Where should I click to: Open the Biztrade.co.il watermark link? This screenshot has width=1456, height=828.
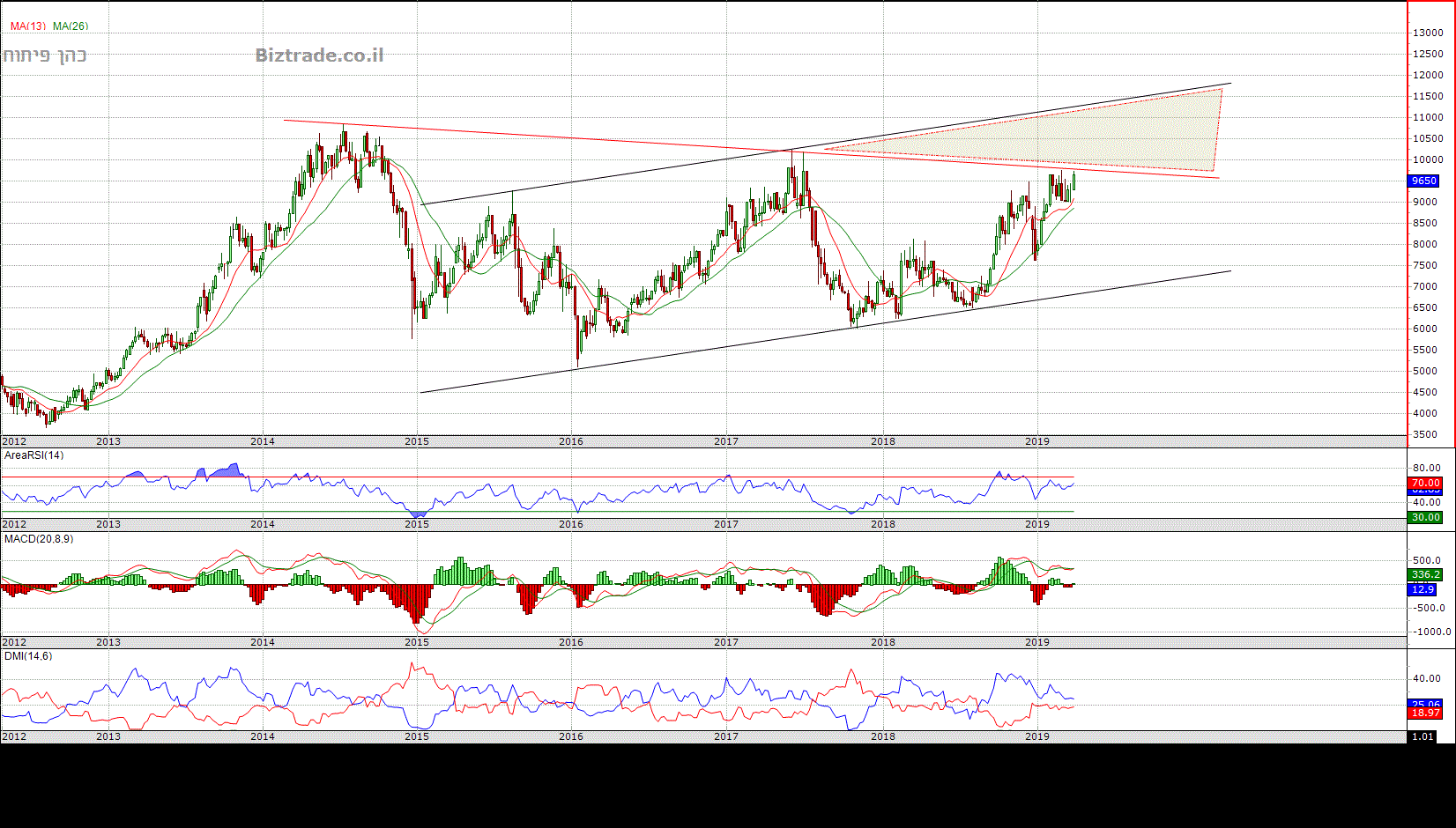[319, 55]
